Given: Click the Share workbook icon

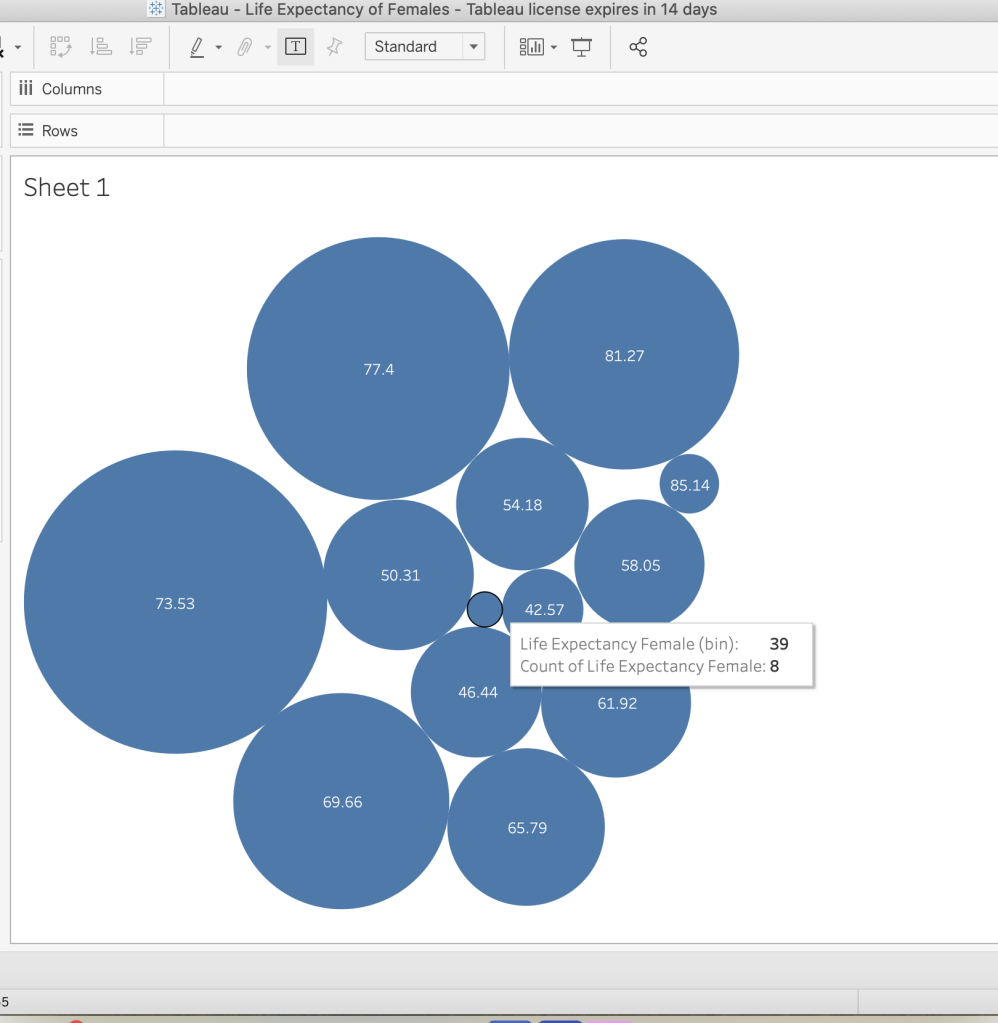Looking at the screenshot, I should coord(638,47).
